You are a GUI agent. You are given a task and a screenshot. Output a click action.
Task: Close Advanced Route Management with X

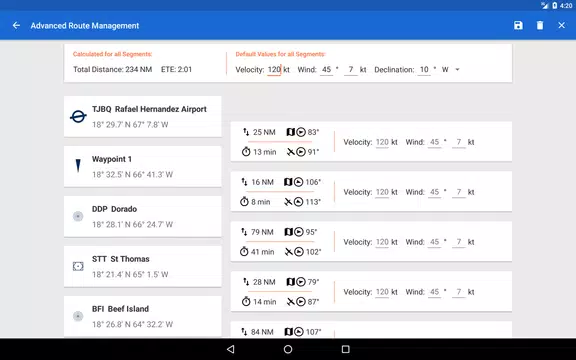pyautogui.click(x=561, y=25)
